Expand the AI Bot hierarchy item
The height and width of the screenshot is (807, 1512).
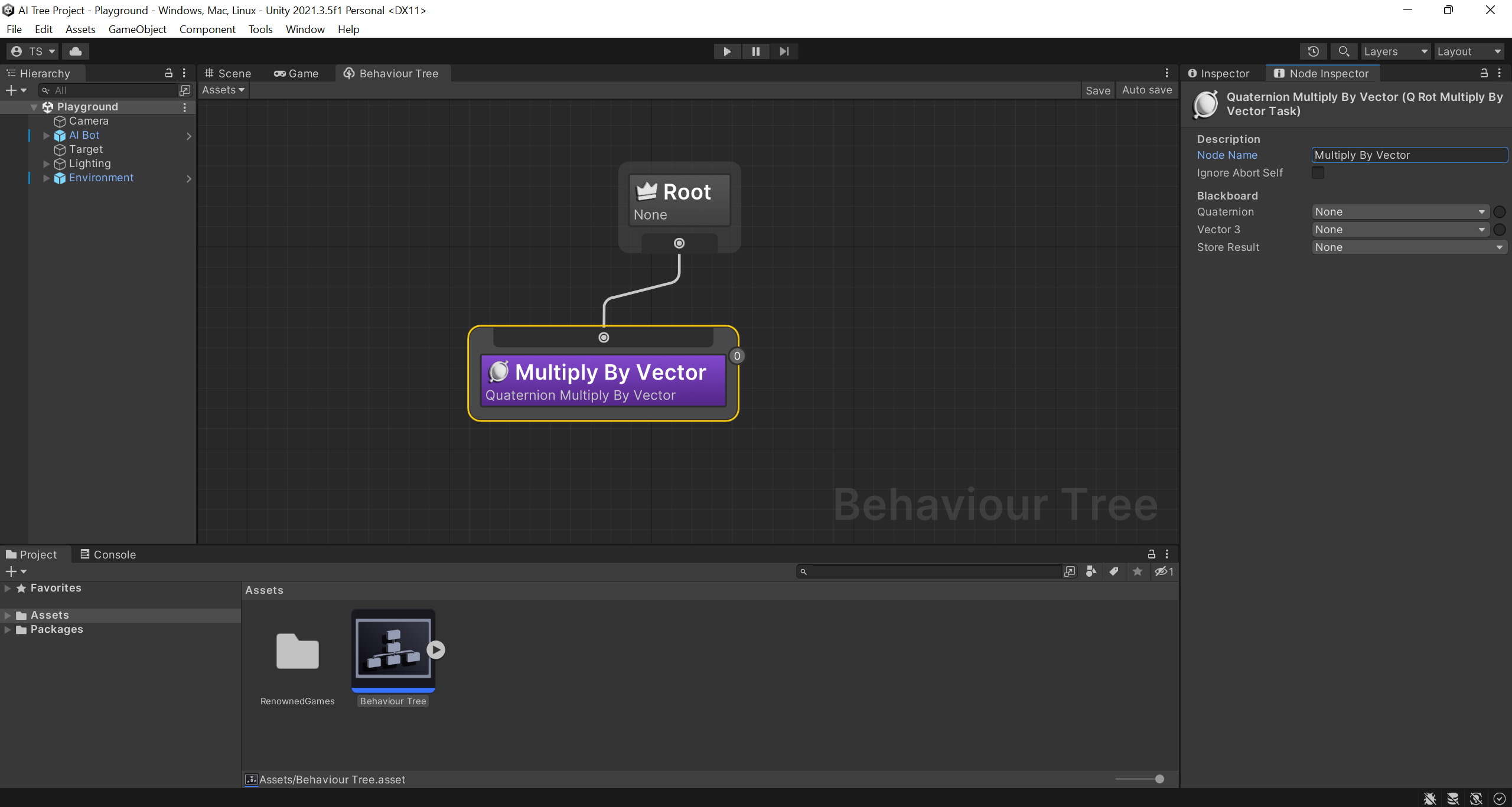tap(47, 135)
